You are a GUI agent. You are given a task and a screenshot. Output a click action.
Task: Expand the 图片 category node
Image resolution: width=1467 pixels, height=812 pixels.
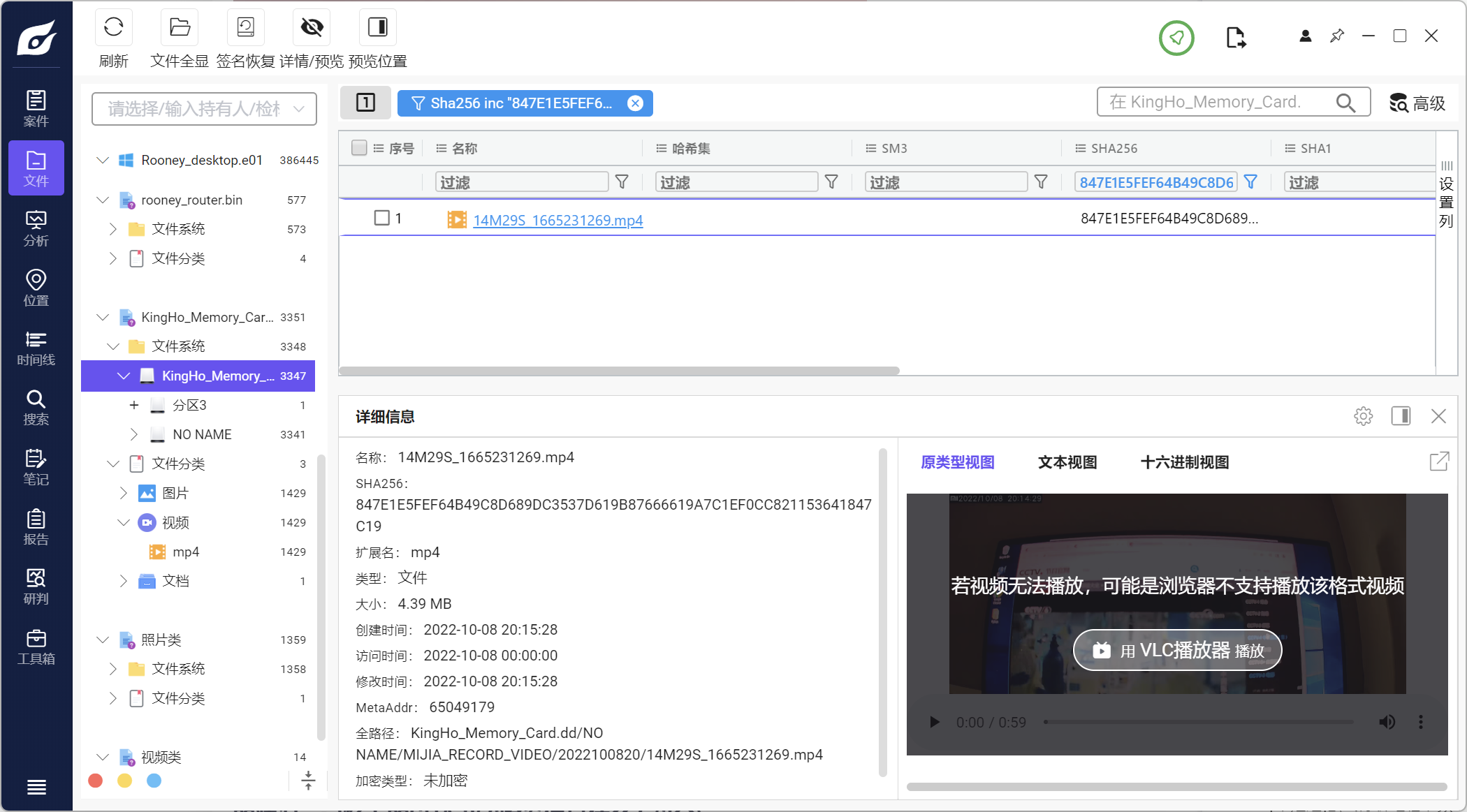point(124,493)
